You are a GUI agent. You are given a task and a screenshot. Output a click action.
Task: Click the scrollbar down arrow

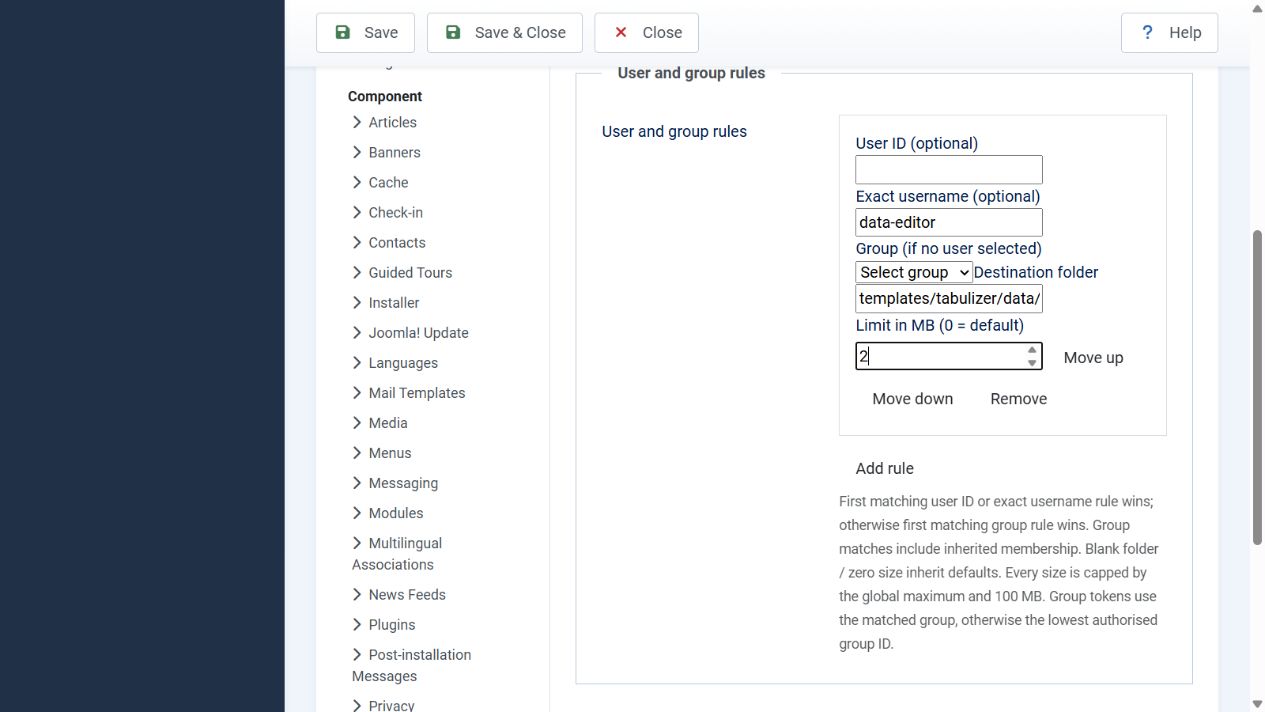coord(1257,703)
